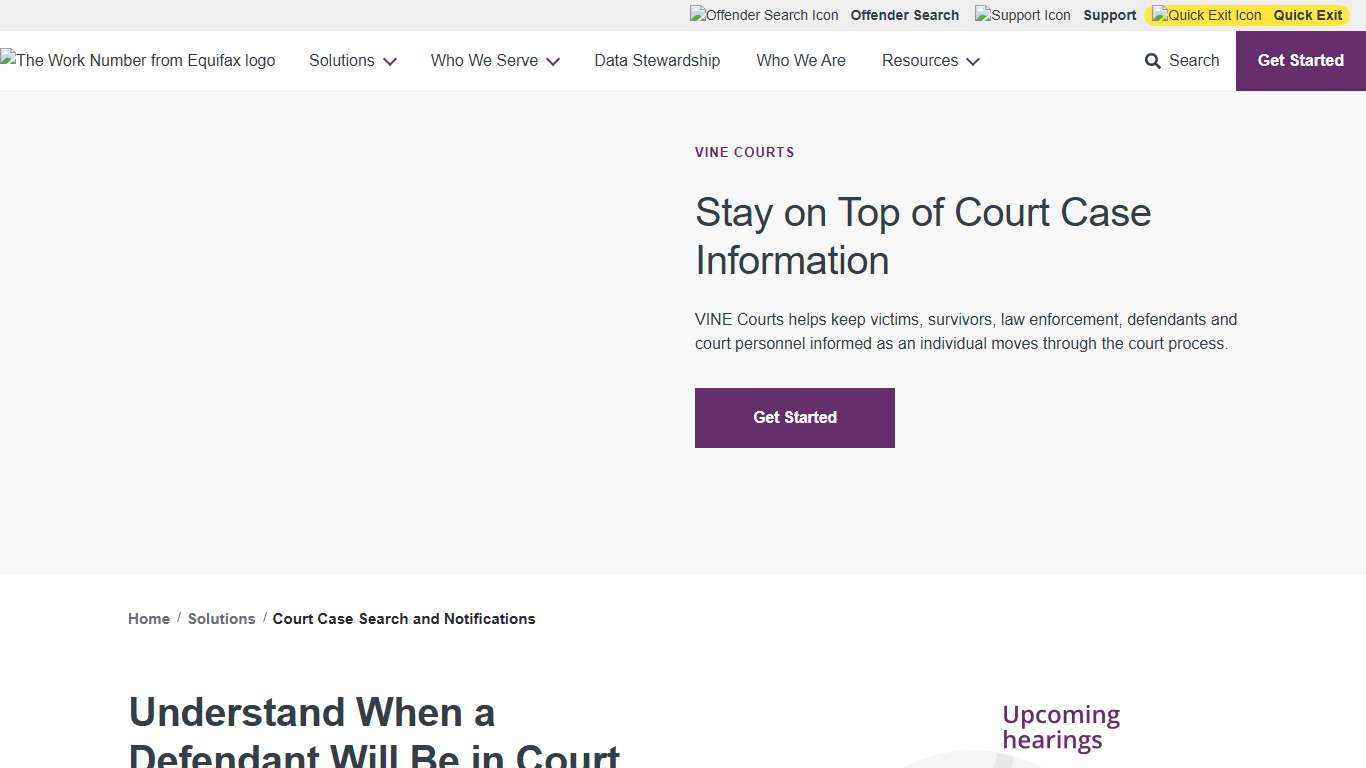The image size is (1366, 768).
Task: Click the Court Case Search and Notifications breadcrumb
Action: click(404, 618)
